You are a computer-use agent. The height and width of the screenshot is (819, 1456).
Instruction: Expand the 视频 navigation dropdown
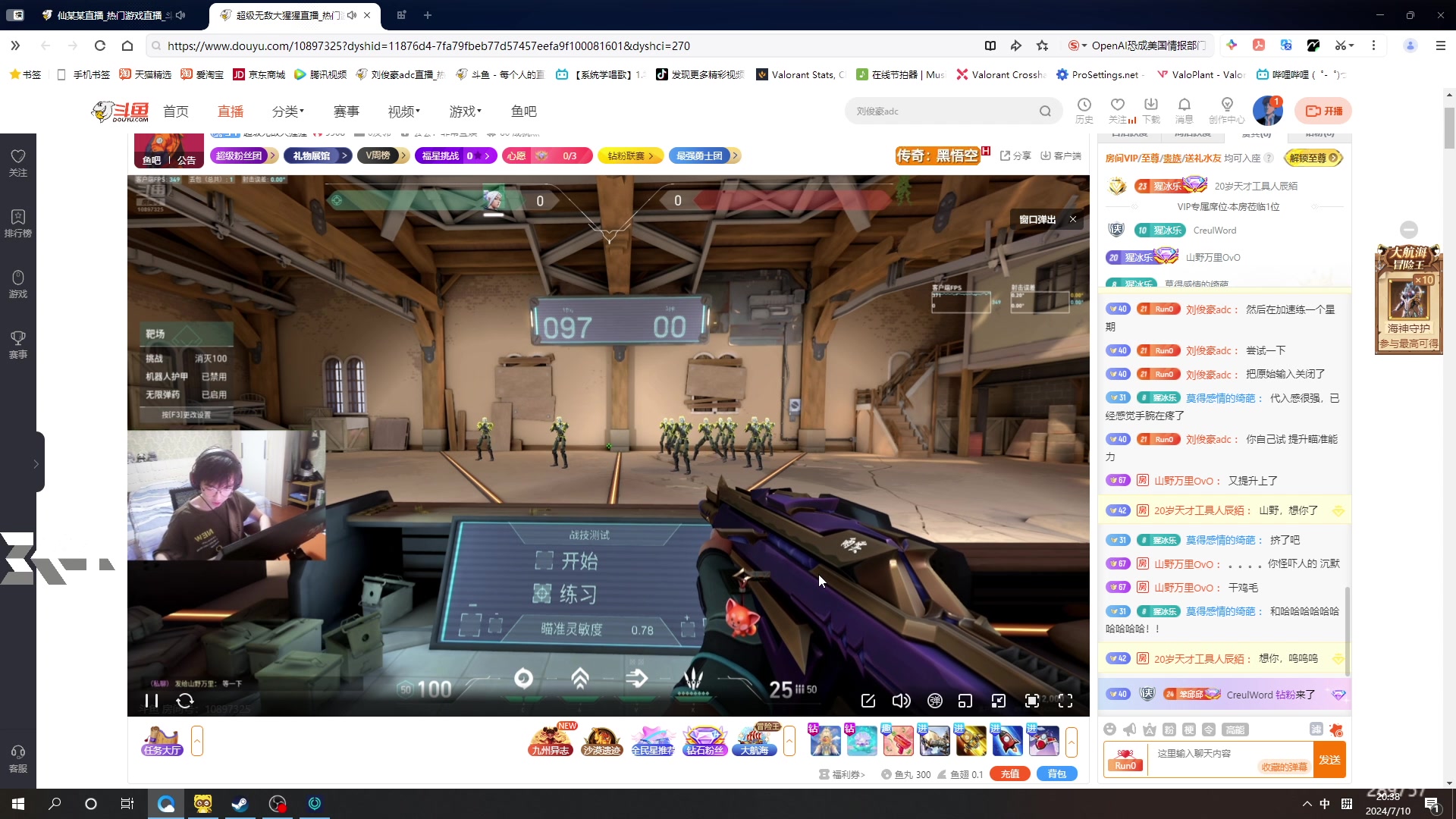403,111
